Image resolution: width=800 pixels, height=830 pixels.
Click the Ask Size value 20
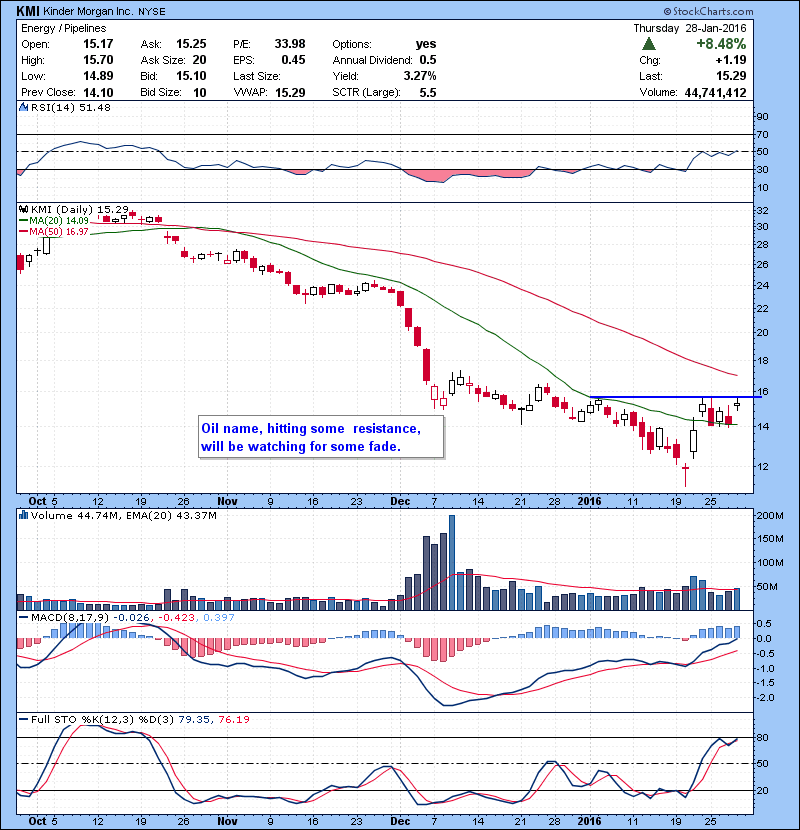point(200,60)
